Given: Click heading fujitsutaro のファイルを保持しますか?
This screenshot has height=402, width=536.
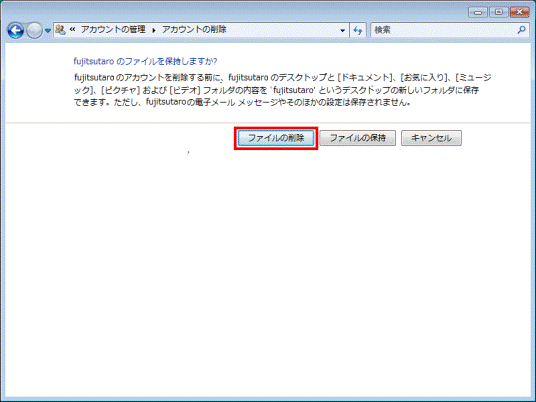Looking at the screenshot, I should tap(145, 62).
